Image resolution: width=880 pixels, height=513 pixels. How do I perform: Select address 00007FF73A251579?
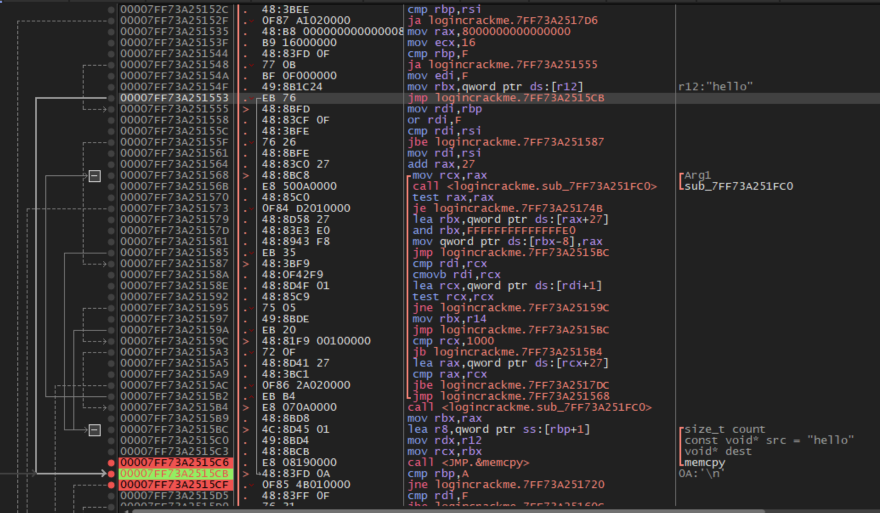point(175,219)
